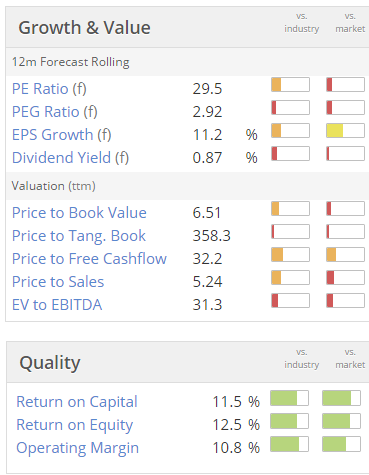The height and width of the screenshot is (475, 369).
Task: Click PE Ratio vs. market bar
Action: coord(345,85)
